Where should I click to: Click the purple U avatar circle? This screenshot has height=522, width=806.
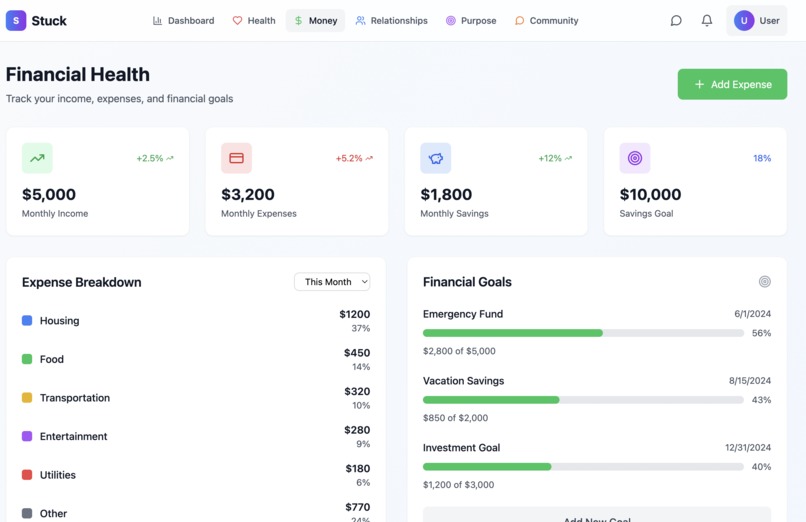[x=744, y=21]
